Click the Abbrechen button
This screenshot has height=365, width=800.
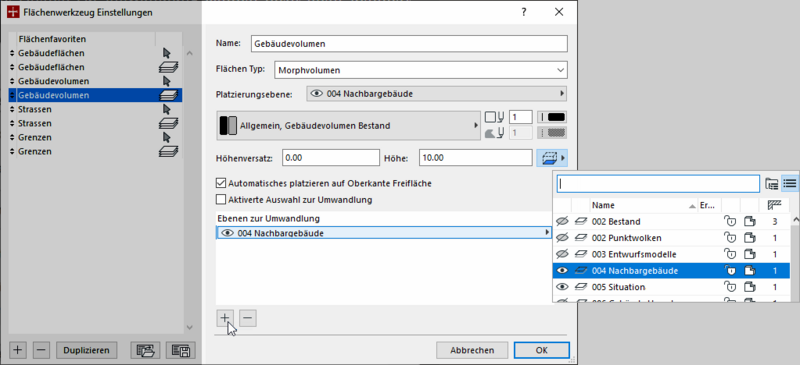472,350
